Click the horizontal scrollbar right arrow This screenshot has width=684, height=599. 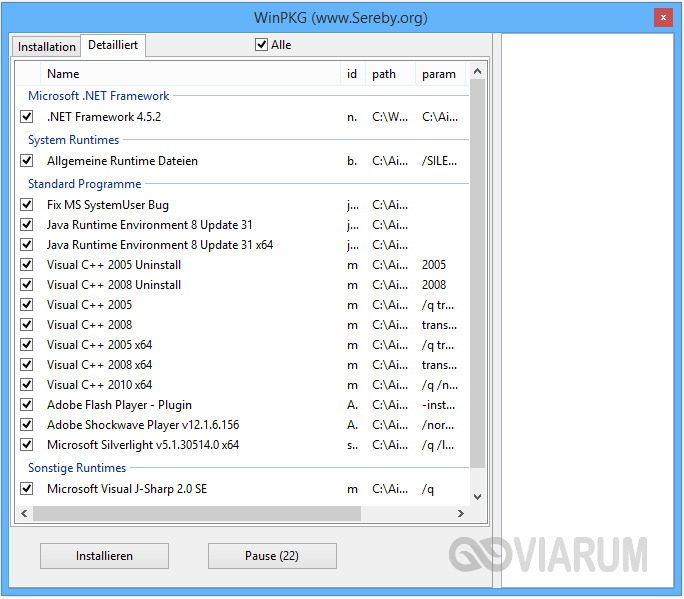click(461, 513)
